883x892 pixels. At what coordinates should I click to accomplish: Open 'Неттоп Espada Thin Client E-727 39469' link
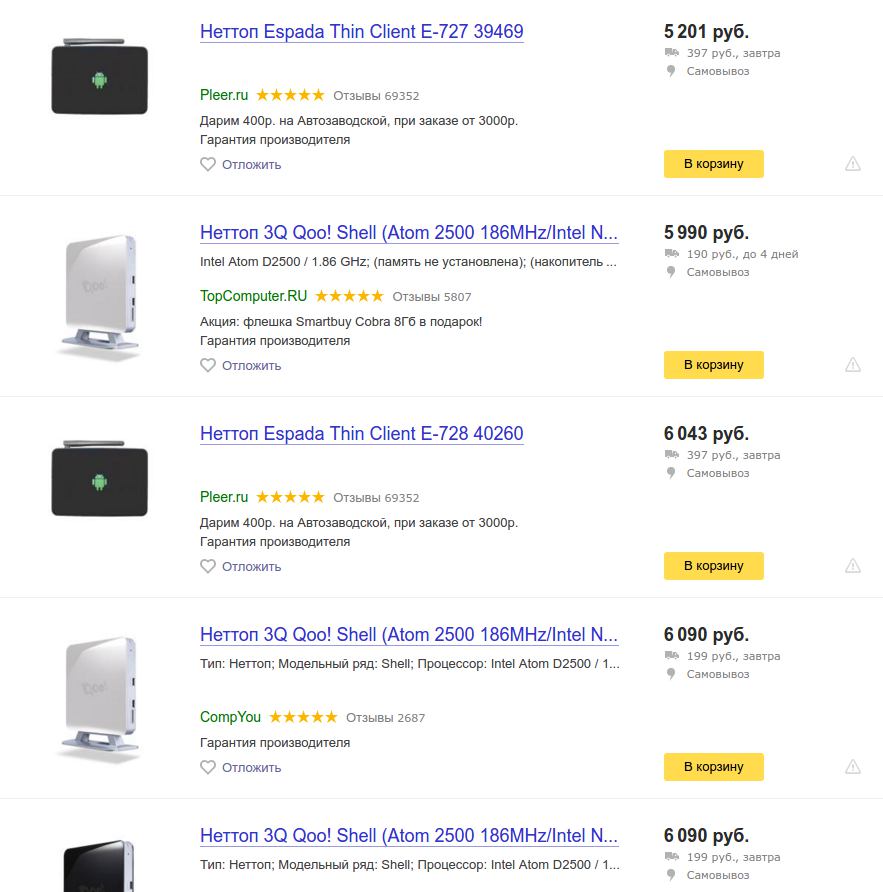(x=361, y=32)
